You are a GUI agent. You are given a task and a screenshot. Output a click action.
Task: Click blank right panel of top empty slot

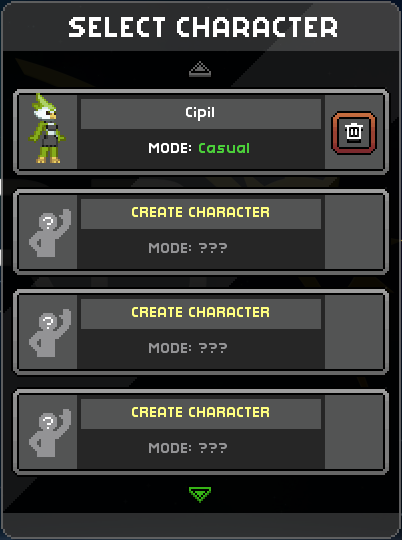354,232
